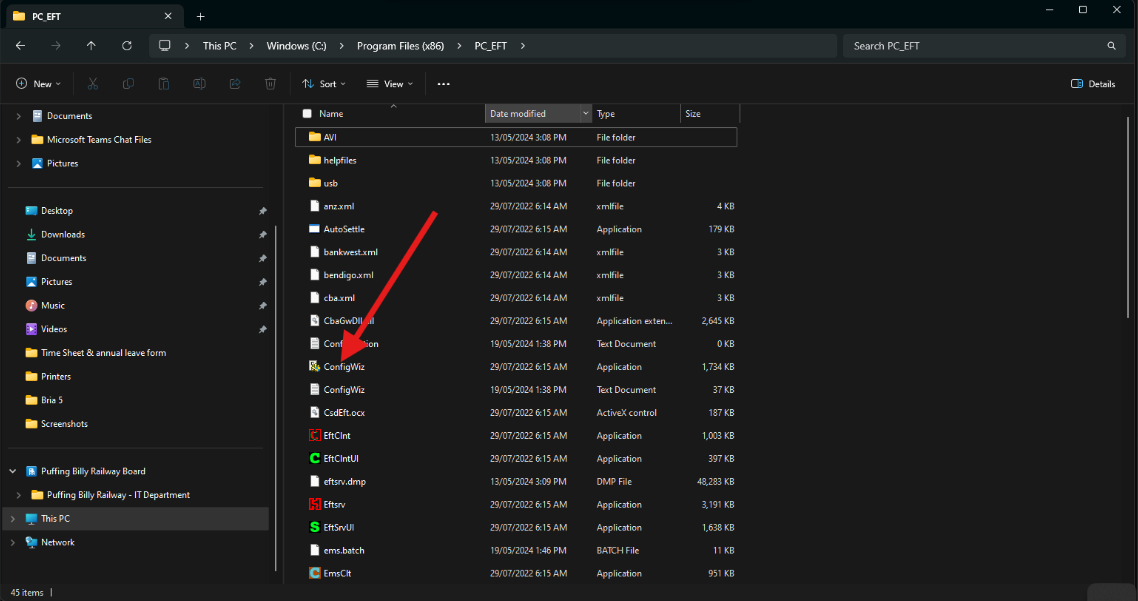The width and height of the screenshot is (1138, 601).
Task: Tick the select-all checkbox beside Name
Action: [307, 114]
